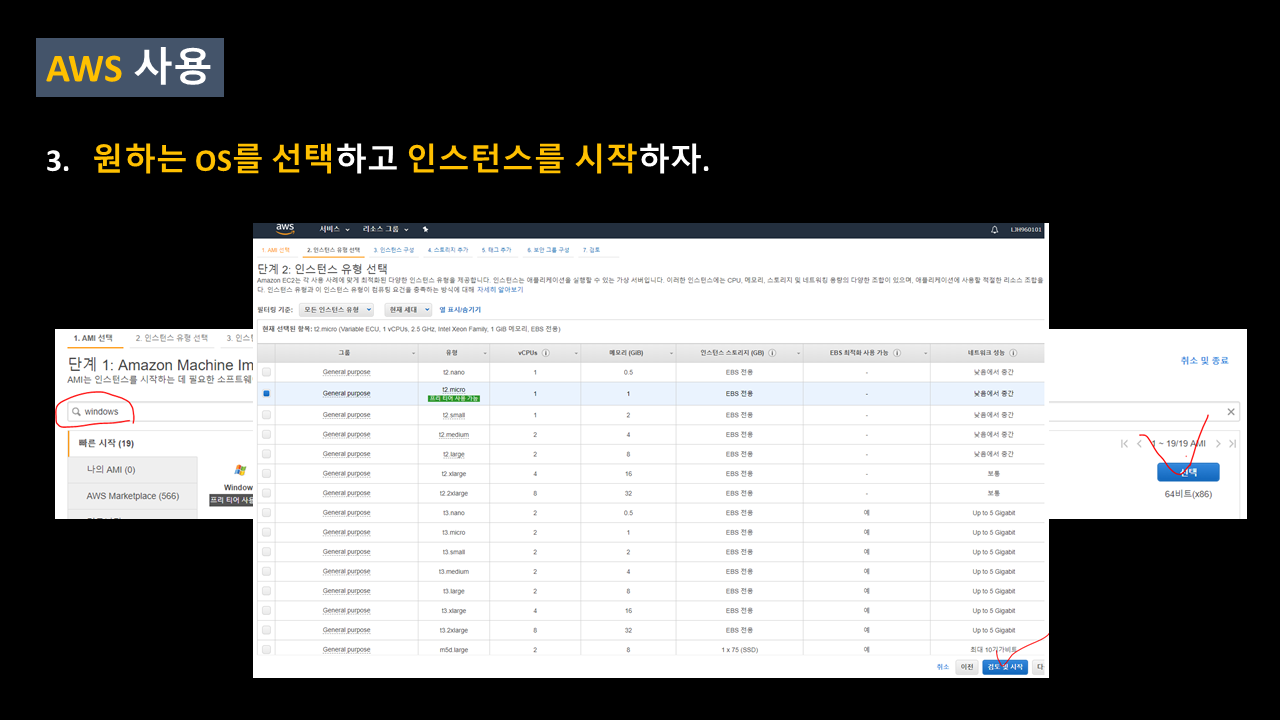This screenshot has height=720, width=1280.
Task: Go to the first AMI page arrow
Action: point(1125,443)
